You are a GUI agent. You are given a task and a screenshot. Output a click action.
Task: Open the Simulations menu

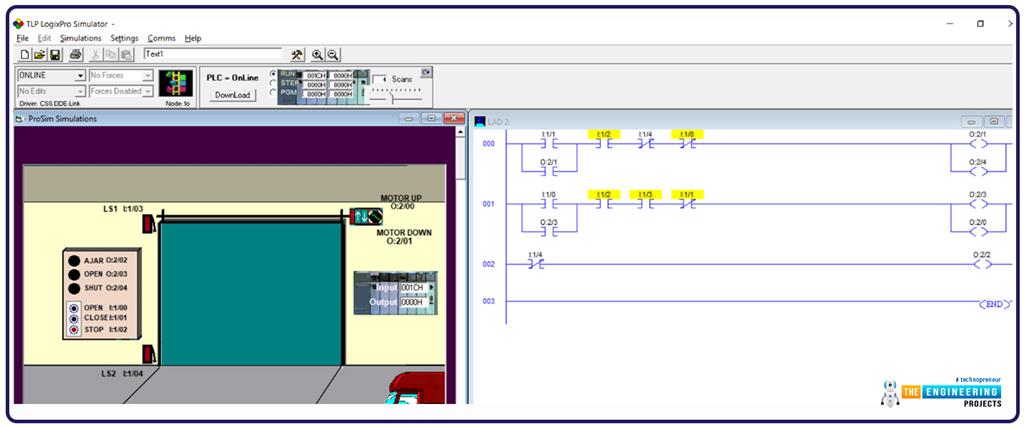81,38
